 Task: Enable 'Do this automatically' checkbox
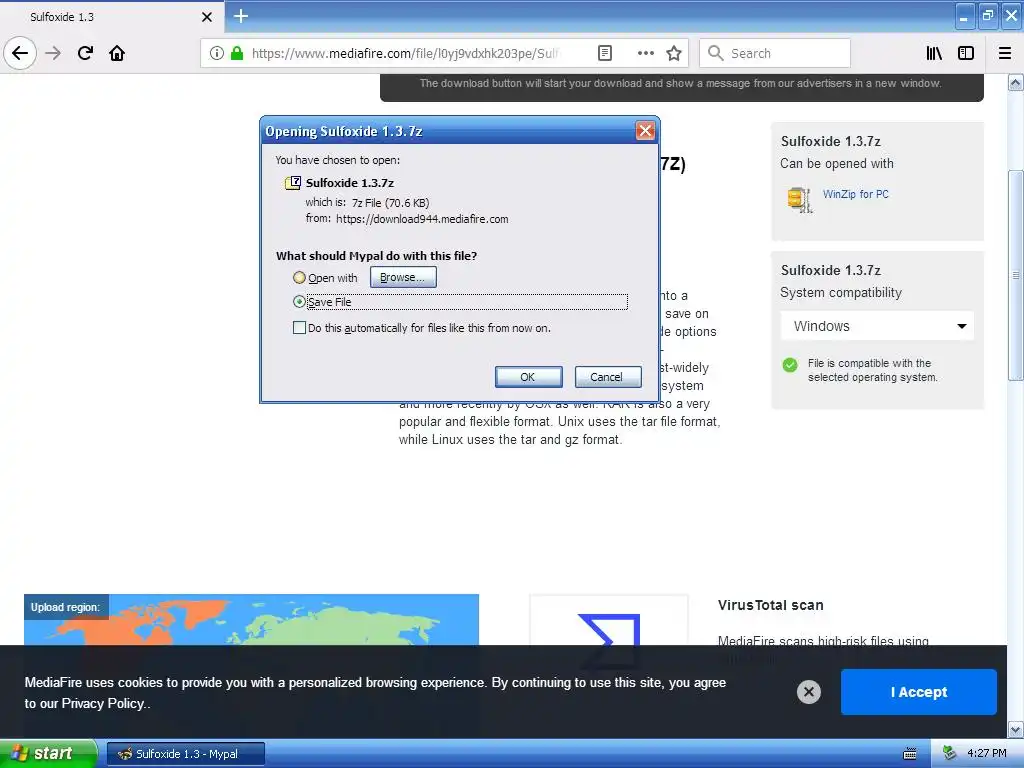point(299,328)
